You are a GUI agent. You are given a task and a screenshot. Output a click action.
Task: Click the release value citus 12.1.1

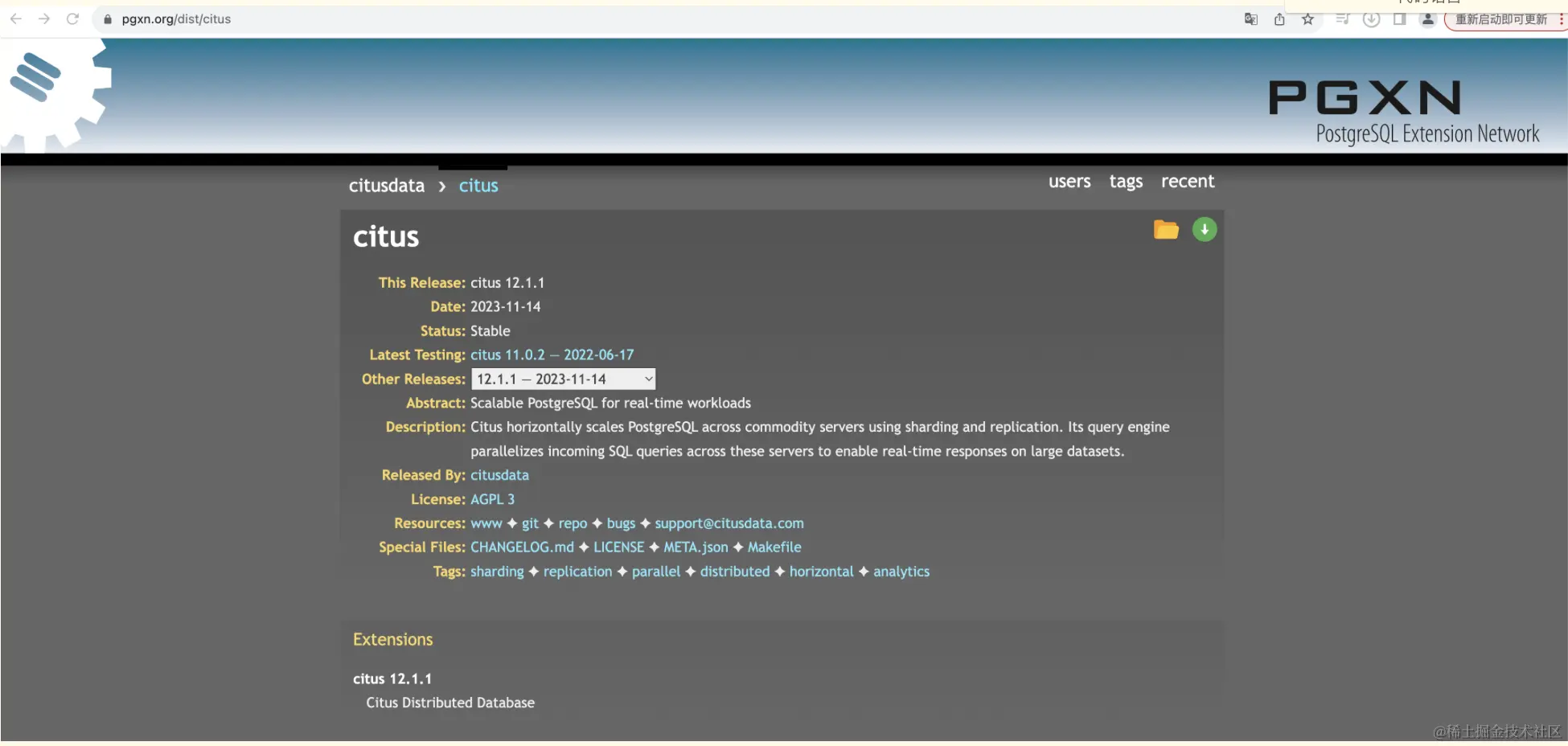tap(507, 283)
